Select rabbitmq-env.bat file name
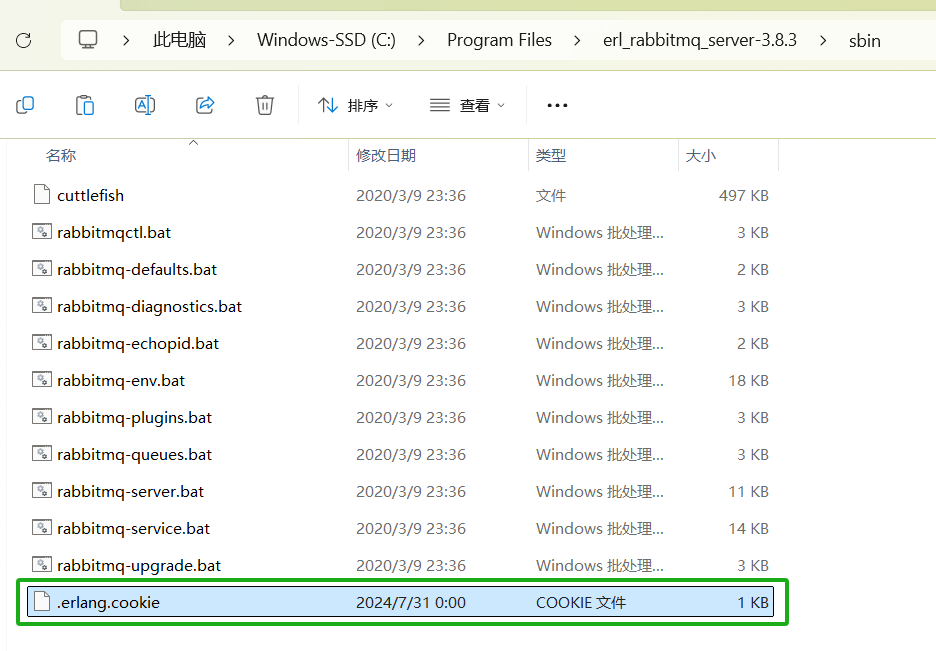 point(121,381)
